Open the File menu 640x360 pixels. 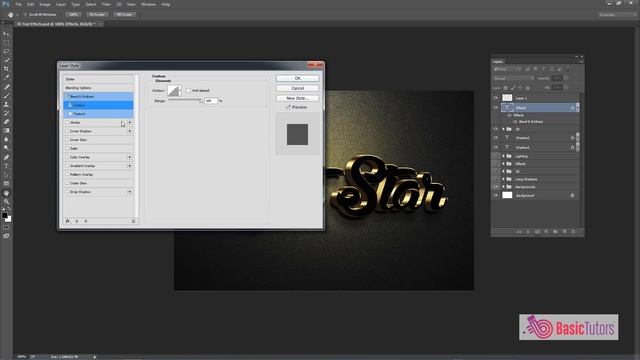[x=18, y=4]
